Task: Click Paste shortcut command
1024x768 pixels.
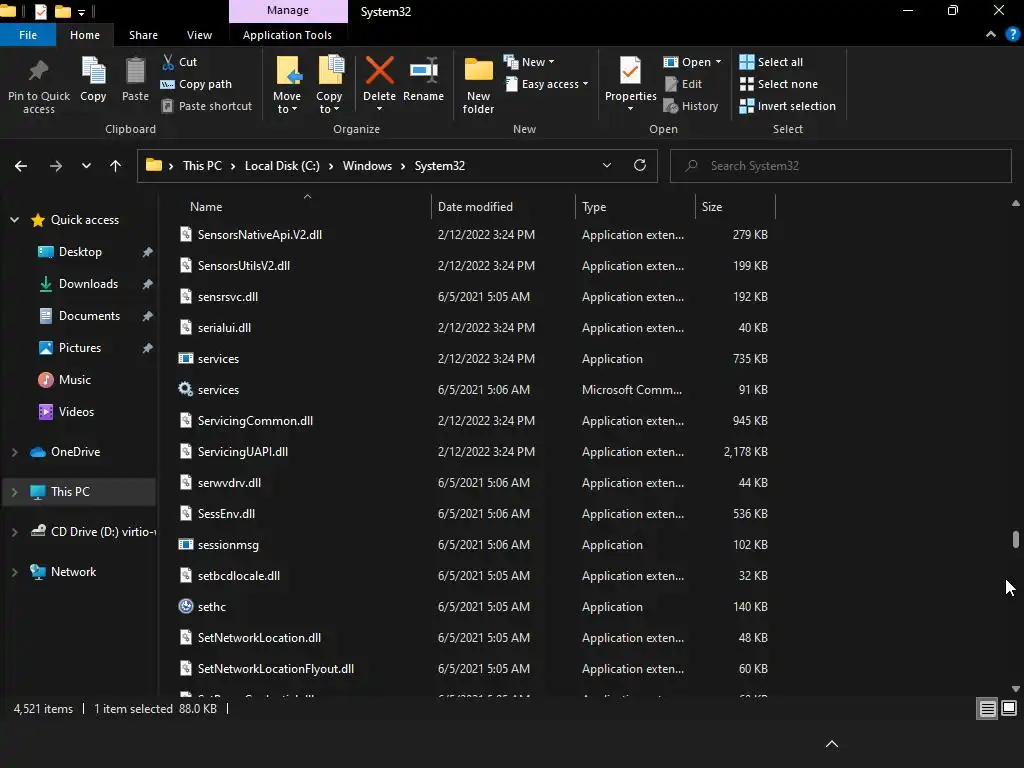Action: click(x=206, y=106)
